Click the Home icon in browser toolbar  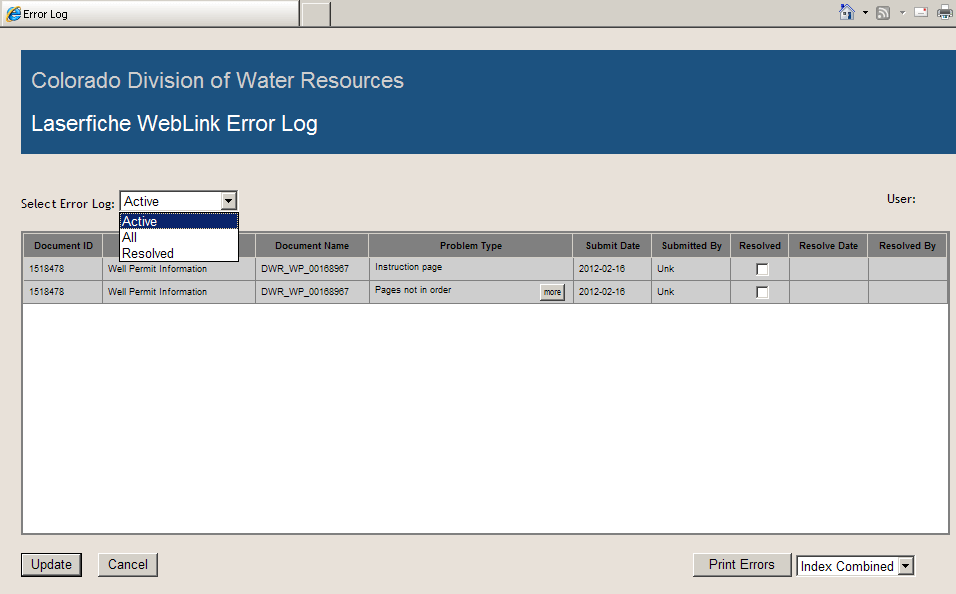(x=846, y=12)
